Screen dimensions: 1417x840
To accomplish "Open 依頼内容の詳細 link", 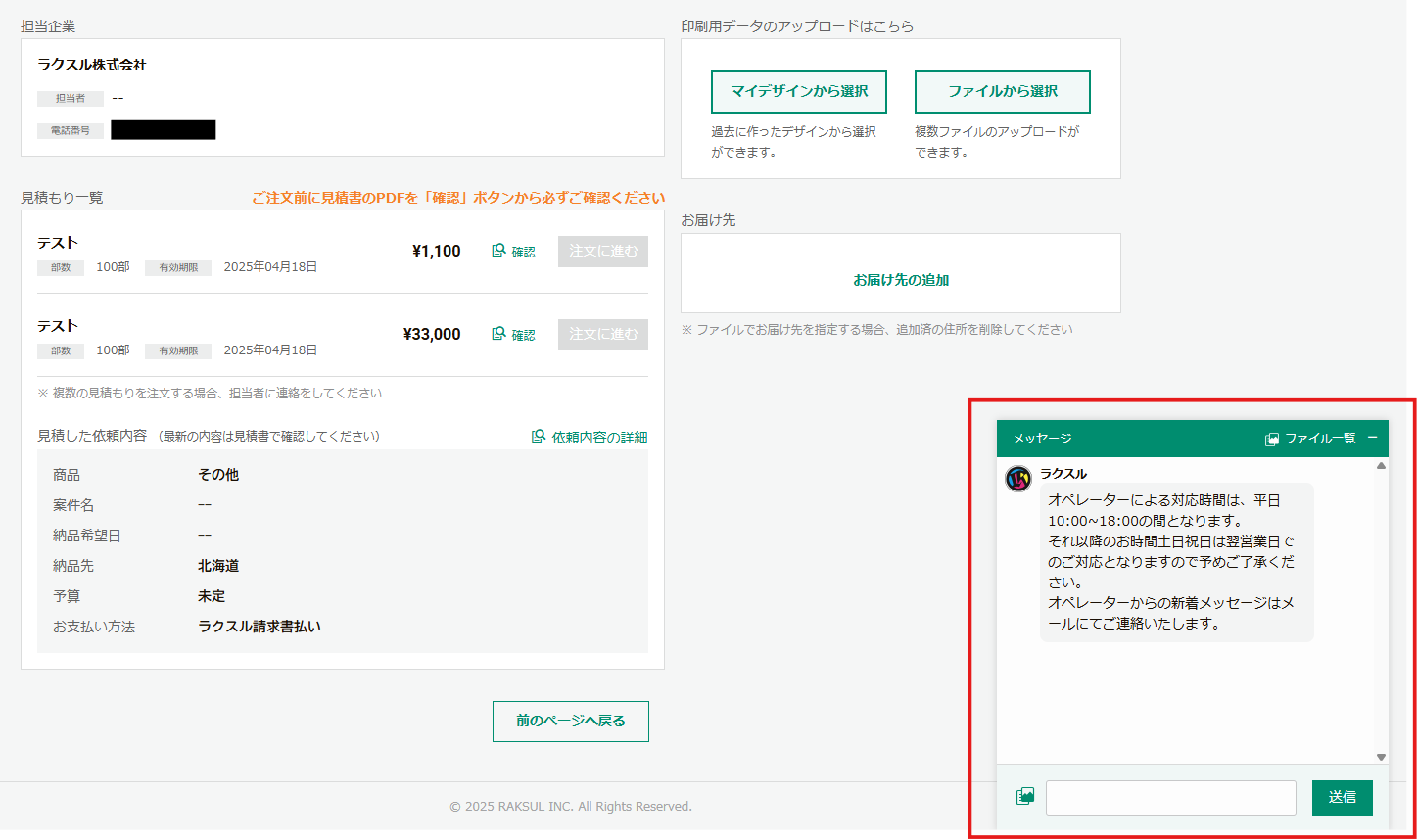I will 590,438.
